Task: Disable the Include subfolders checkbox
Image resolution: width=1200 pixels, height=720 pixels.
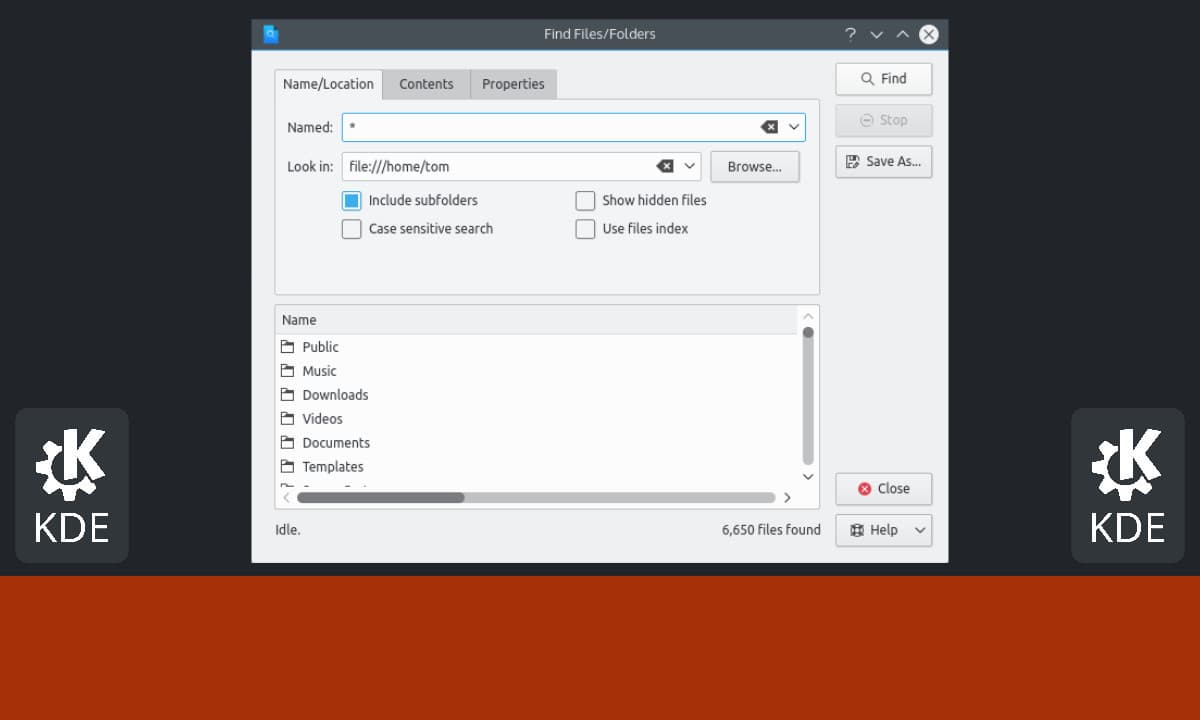Action: point(352,201)
